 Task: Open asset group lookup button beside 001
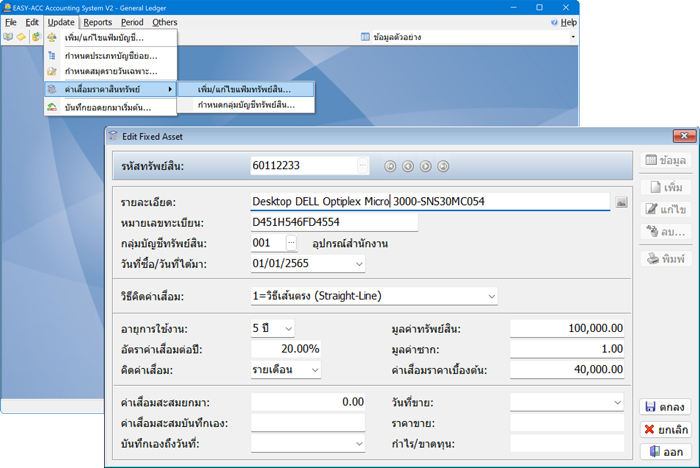click(x=291, y=243)
